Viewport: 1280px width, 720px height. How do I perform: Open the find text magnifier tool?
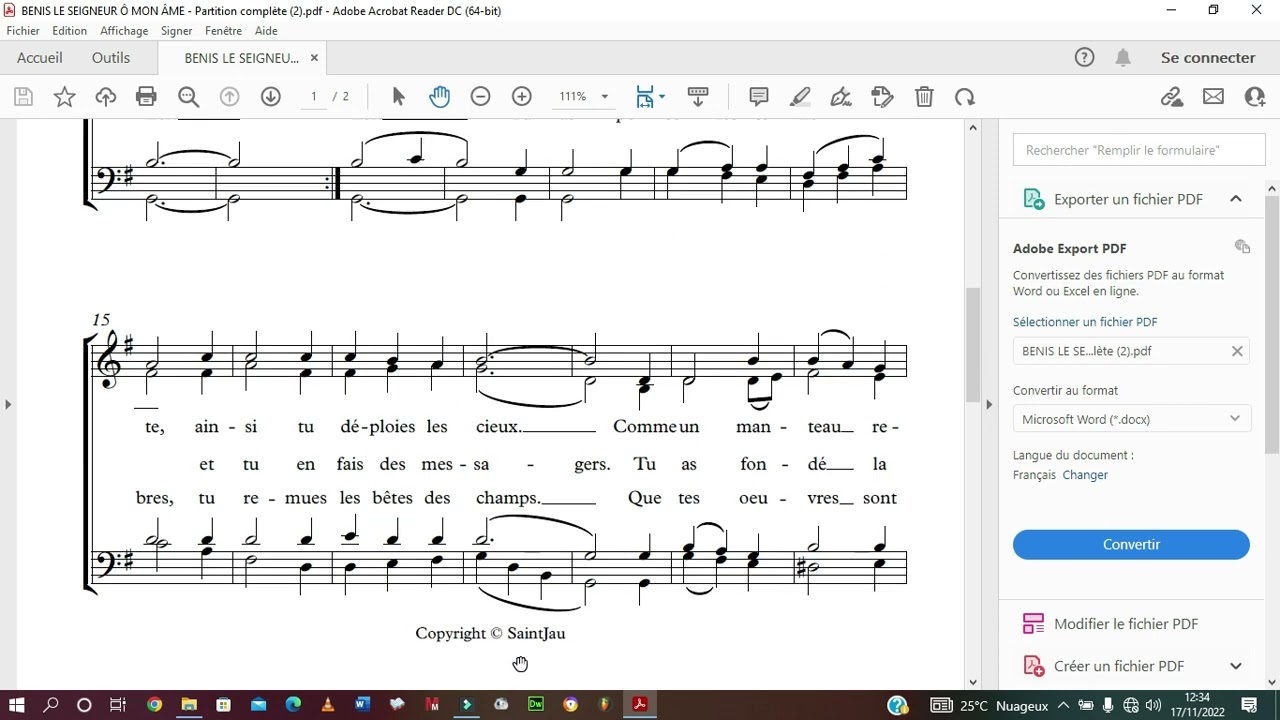(x=188, y=97)
